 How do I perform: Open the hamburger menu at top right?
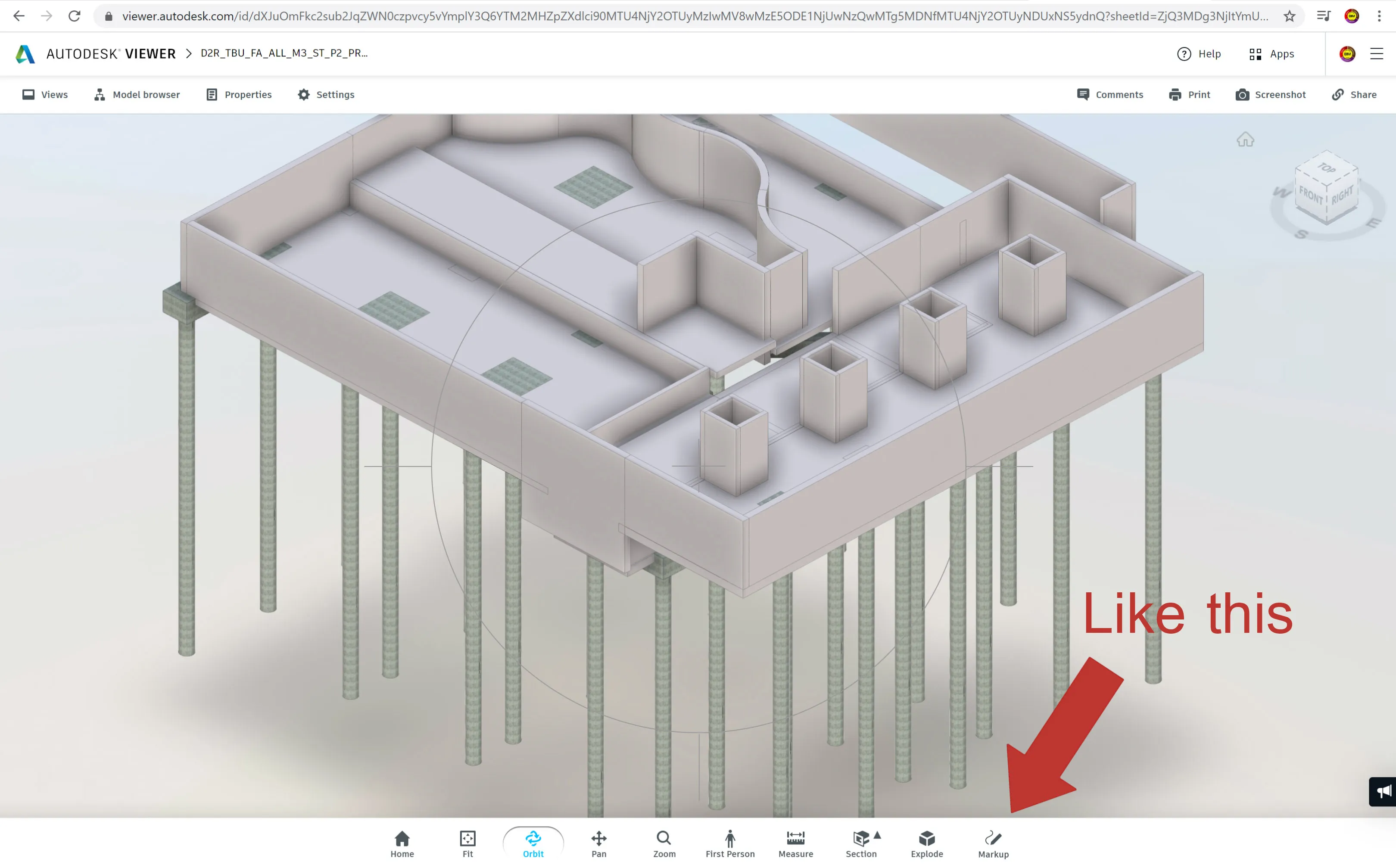pyautogui.click(x=1377, y=53)
